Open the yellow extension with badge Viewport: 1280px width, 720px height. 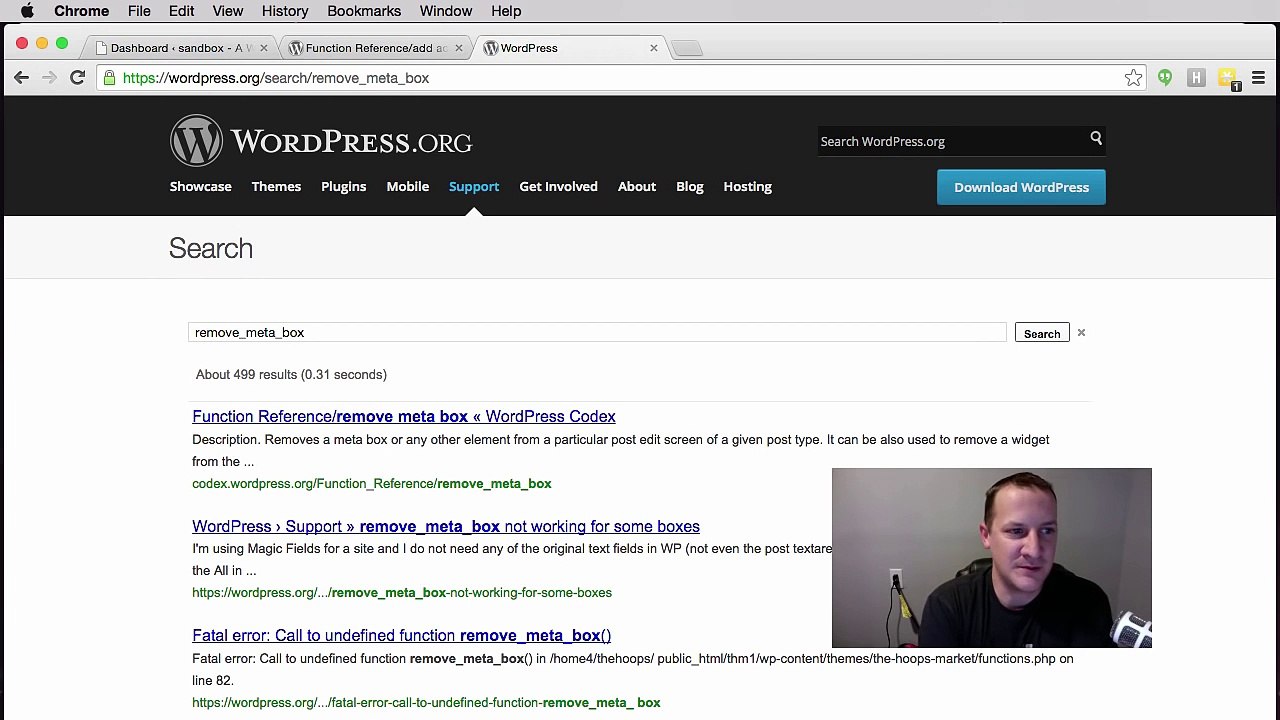pyautogui.click(x=1228, y=79)
